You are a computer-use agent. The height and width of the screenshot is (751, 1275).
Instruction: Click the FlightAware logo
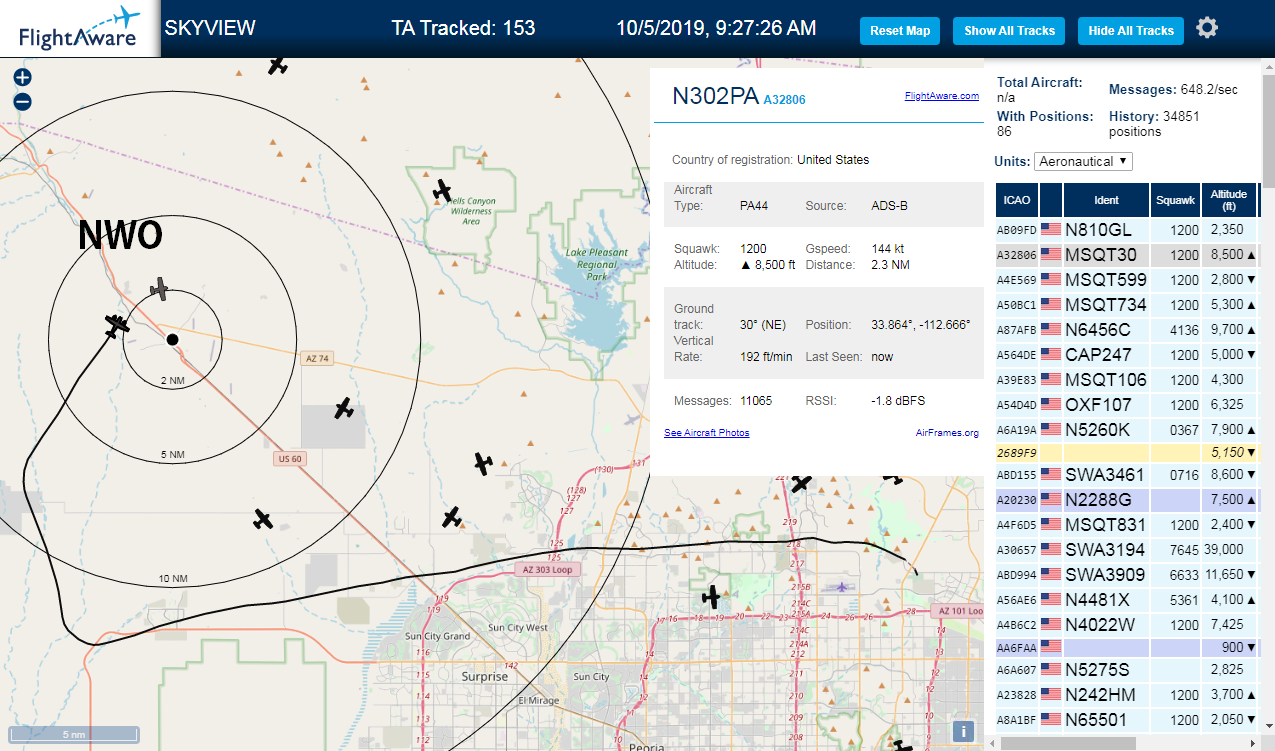(78, 29)
